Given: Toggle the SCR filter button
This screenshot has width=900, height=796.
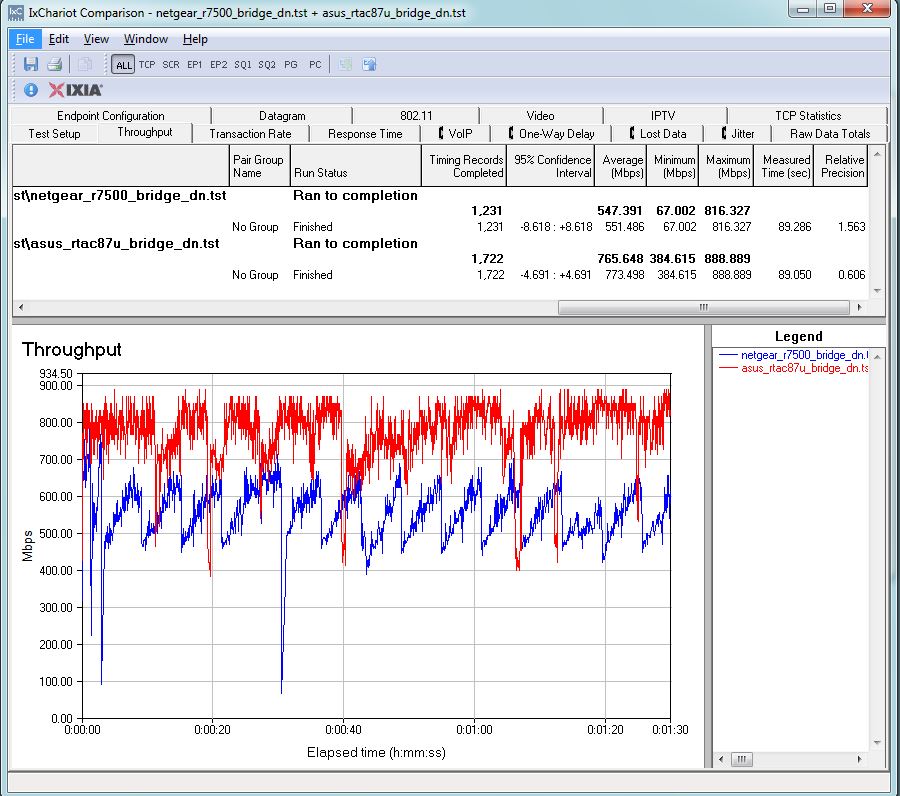Looking at the screenshot, I should (170, 65).
